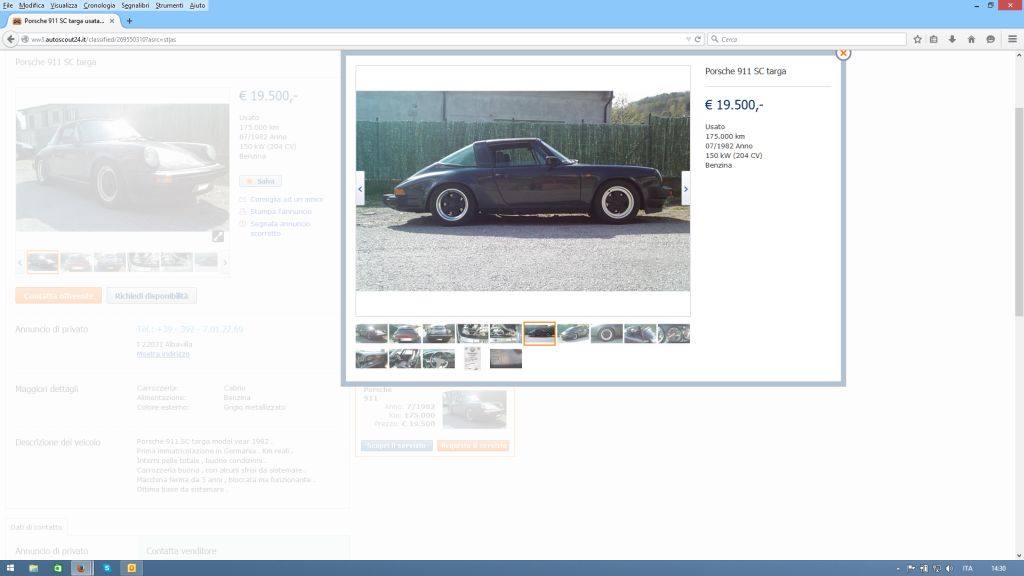Select the red rear-view car thumbnail

tap(405, 334)
